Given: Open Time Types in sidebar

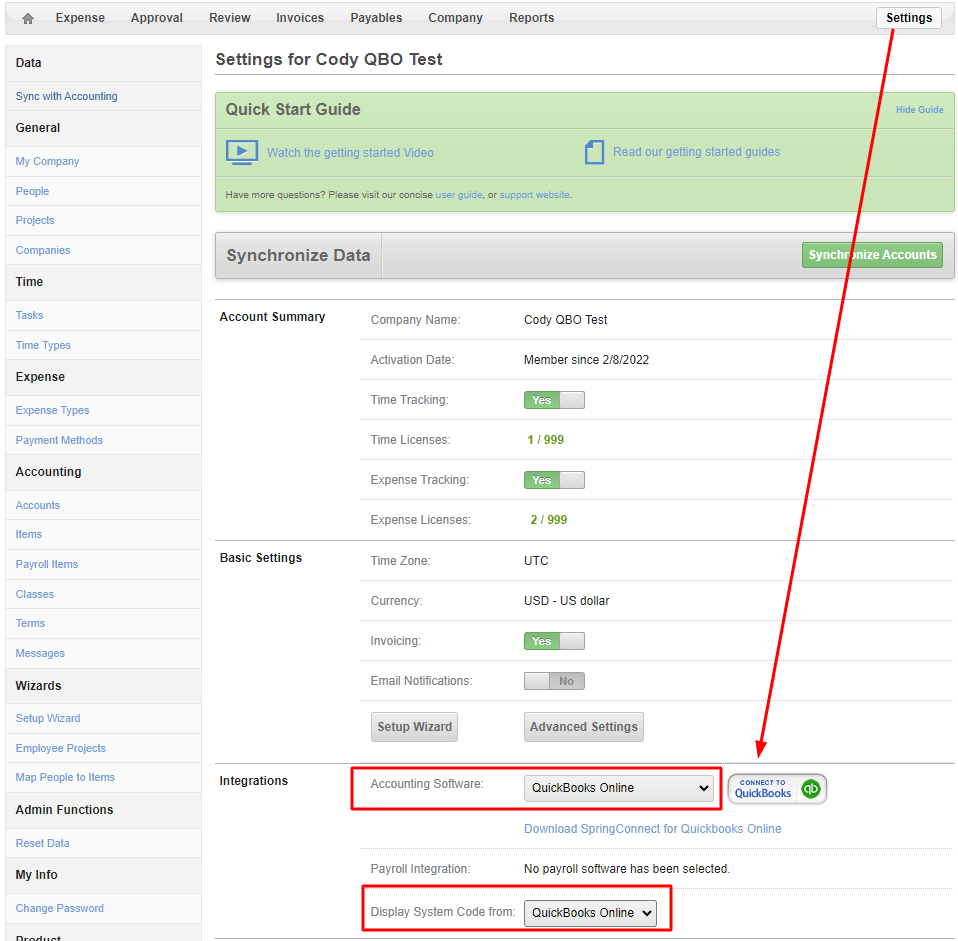Looking at the screenshot, I should click(43, 345).
